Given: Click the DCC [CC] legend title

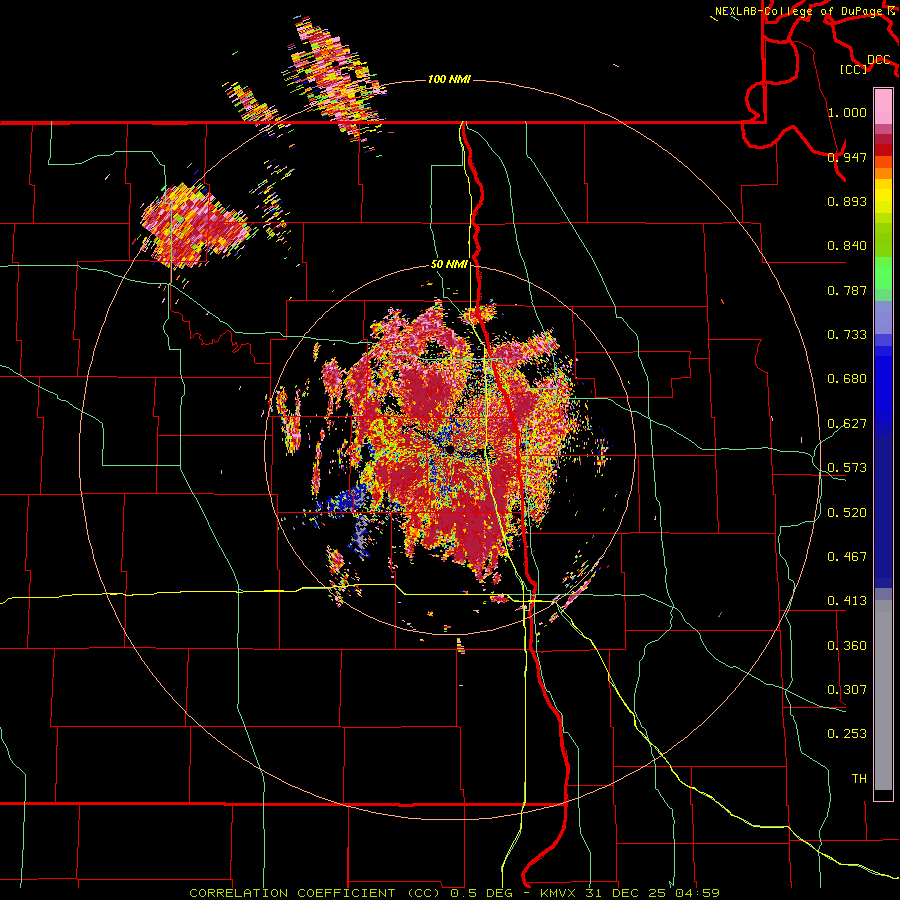Looking at the screenshot, I should point(866,64).
